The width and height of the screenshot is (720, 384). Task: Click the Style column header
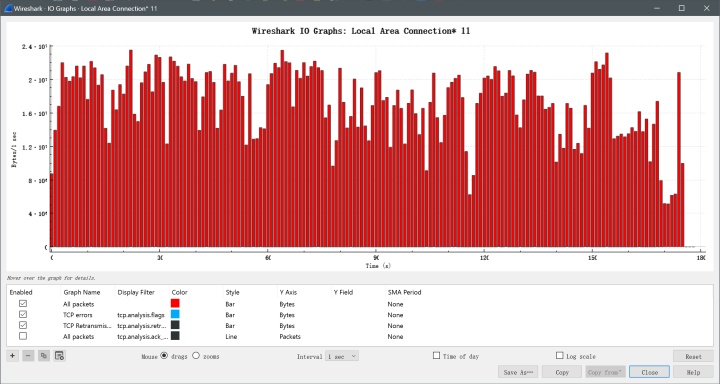pos(232,292)
